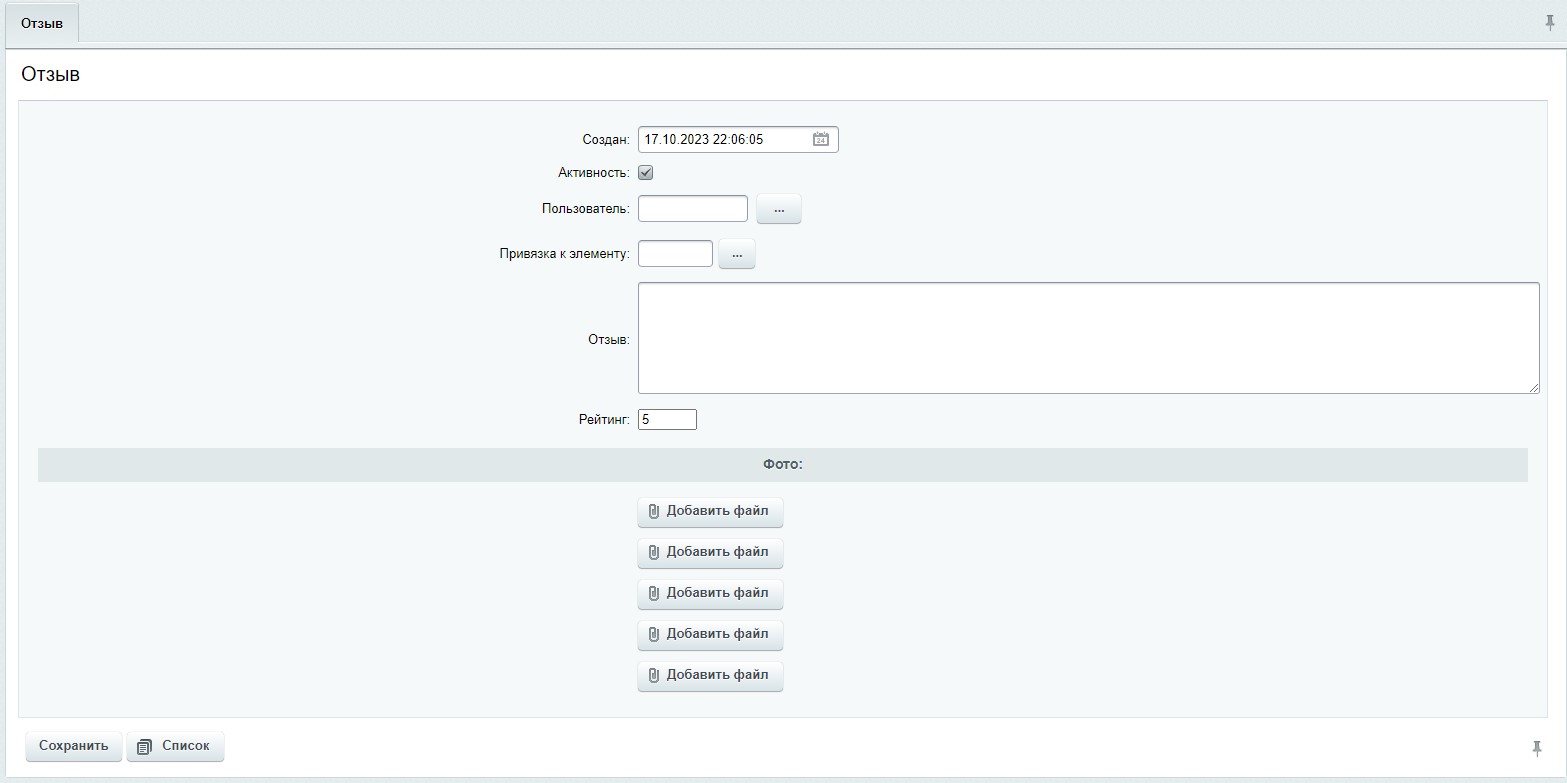Open element picker next to Привязка к элементу

737,254
